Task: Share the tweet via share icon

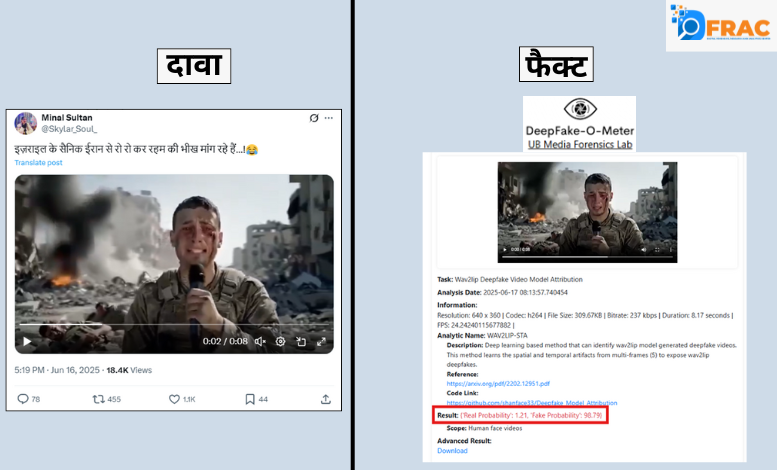Action: coord(326,399)
